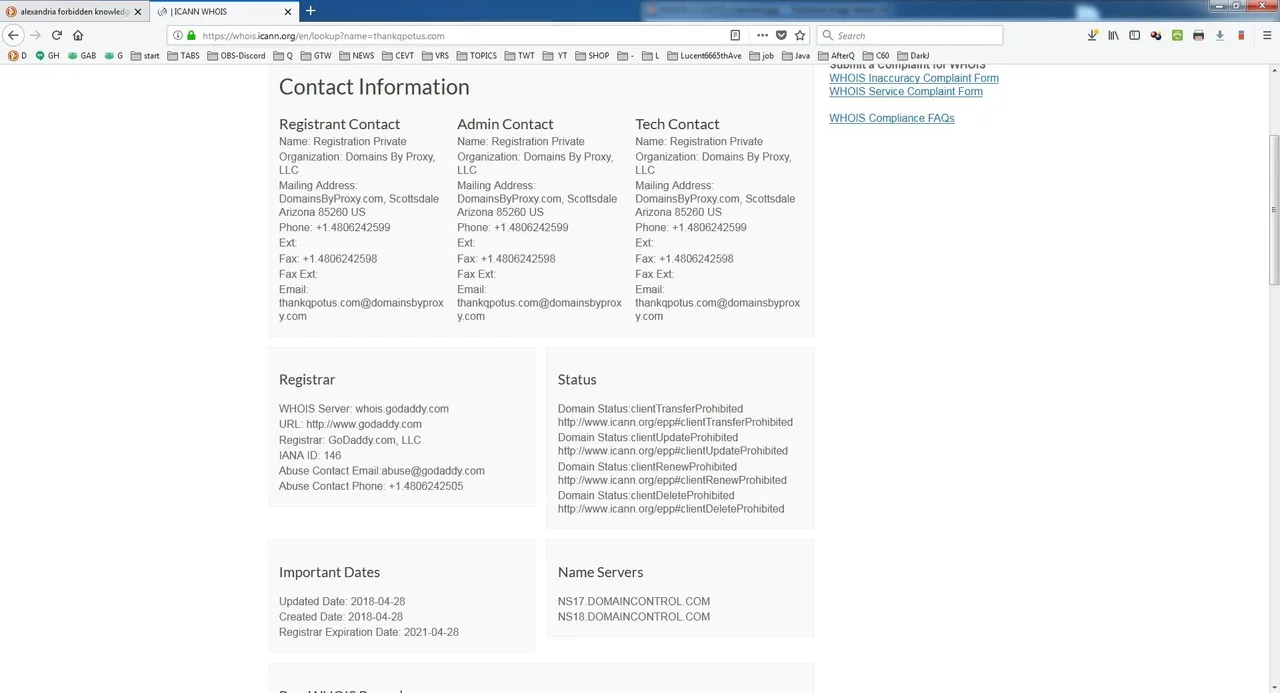Go to the browser home page

pos(78,35)
